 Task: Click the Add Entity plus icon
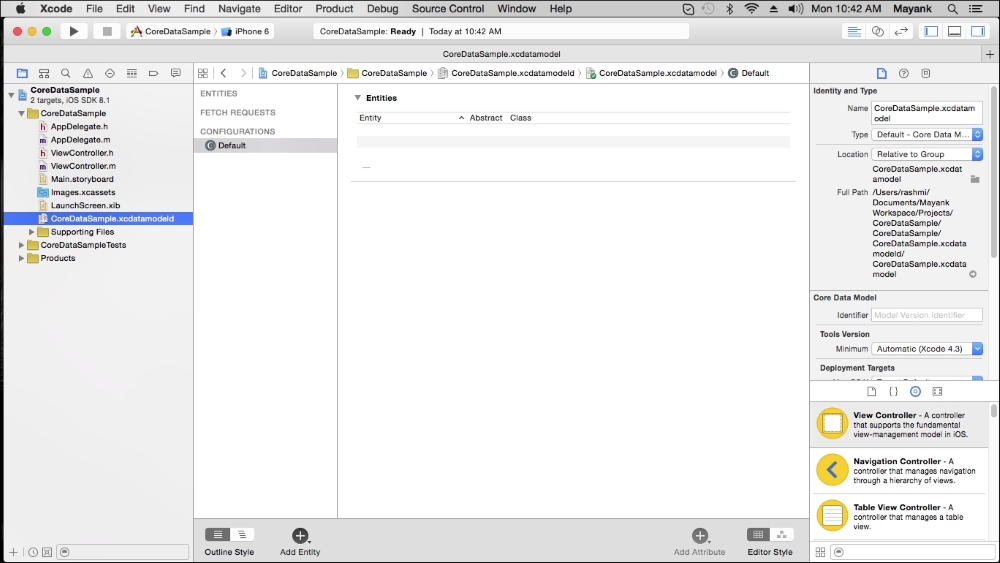300,536
